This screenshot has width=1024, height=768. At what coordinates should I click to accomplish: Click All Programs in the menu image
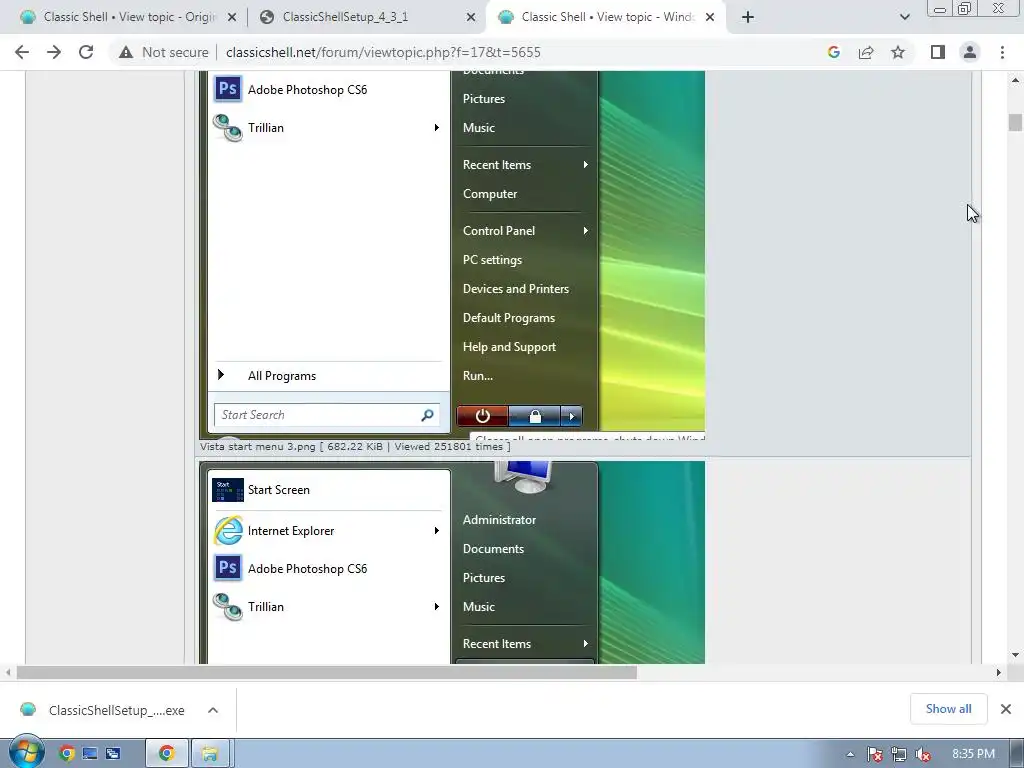281,376
